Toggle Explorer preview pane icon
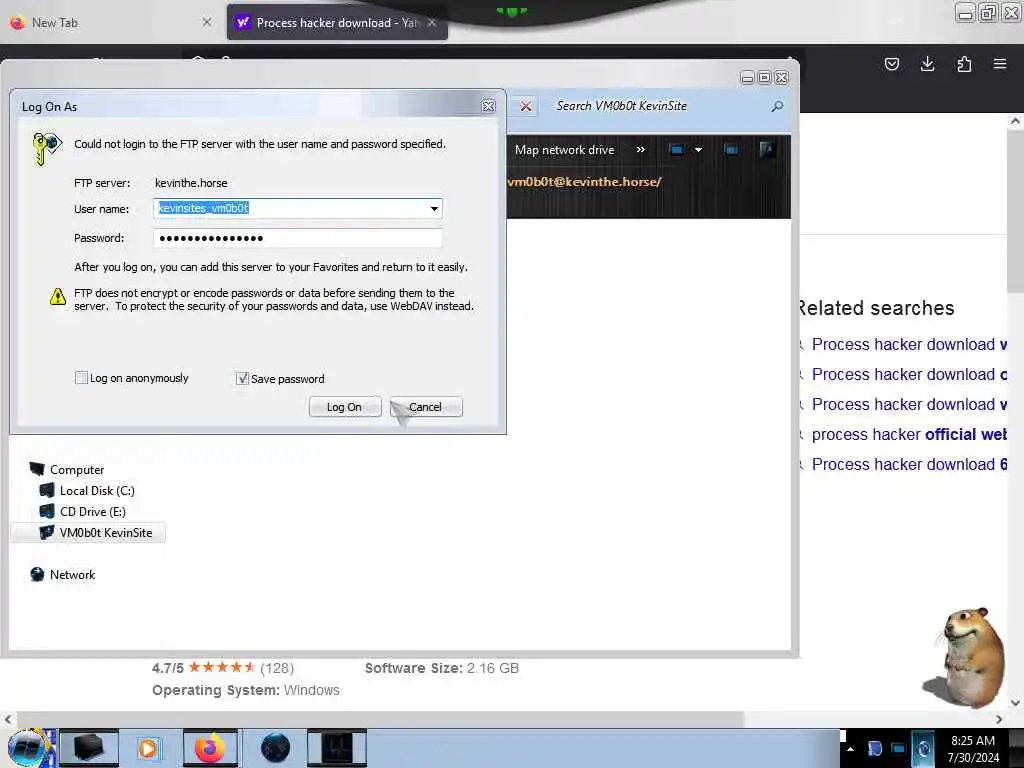Viewport: 1024px width, 768px height. coord(731,150)
